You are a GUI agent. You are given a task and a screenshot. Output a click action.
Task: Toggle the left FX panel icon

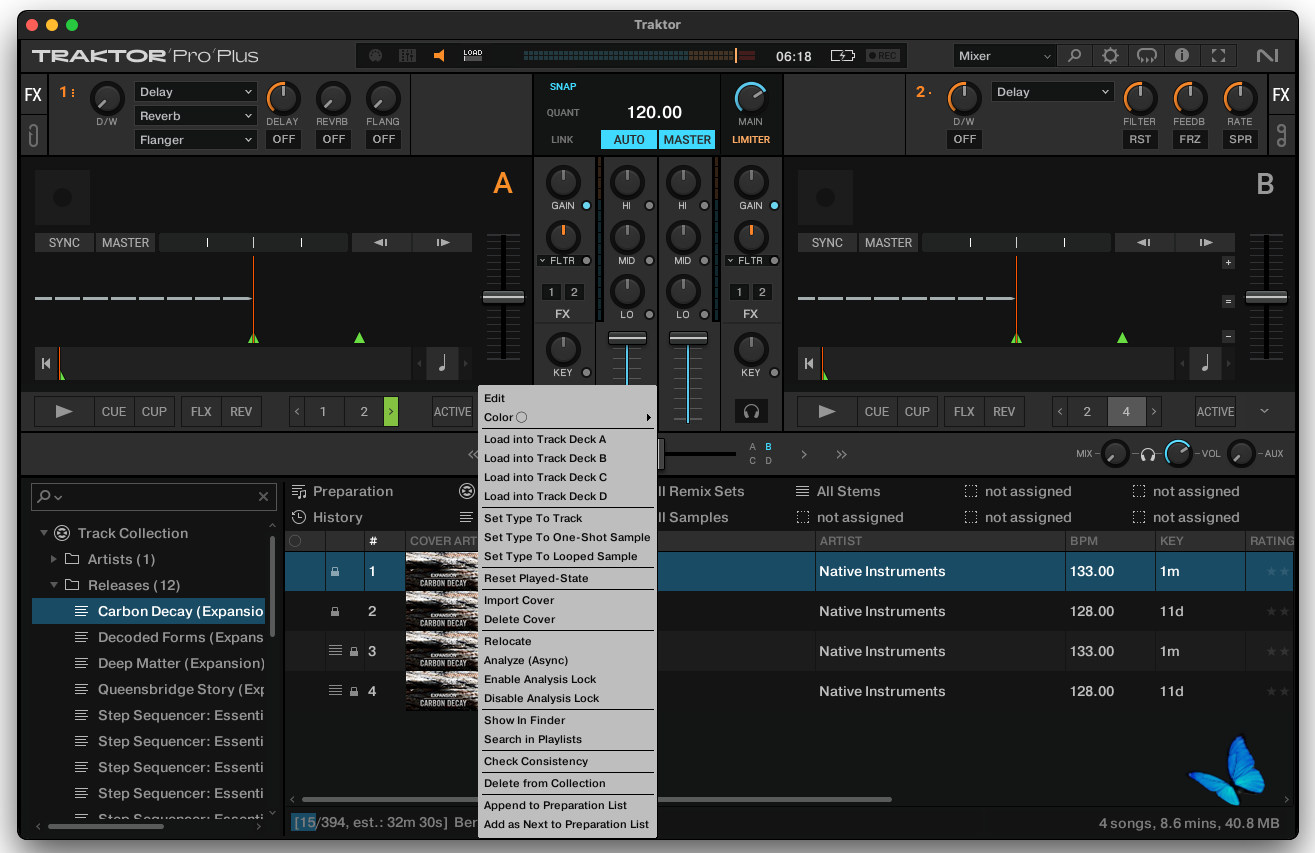33,95
